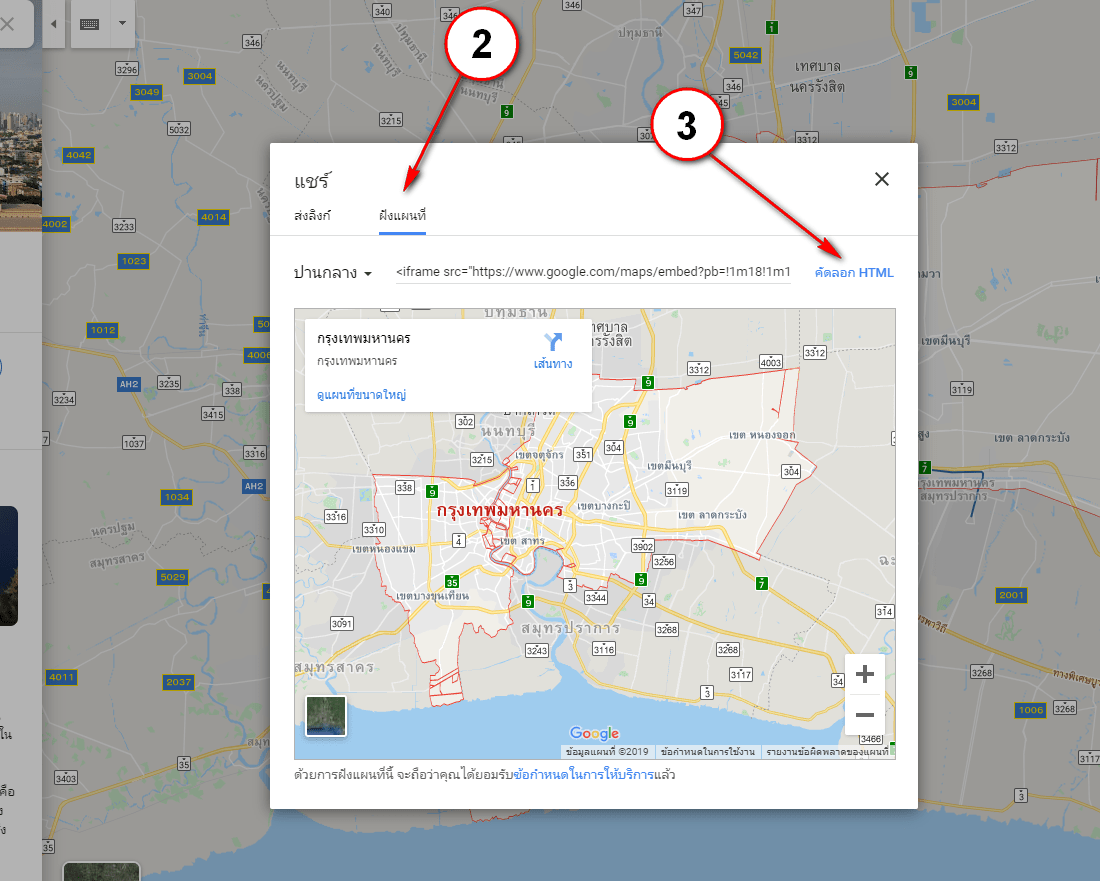The width and height of the screenshot is (1100, 881).
Task: Open ดูแผนที่ขนาดใหญ่ link
Action: tap(361, 394)
